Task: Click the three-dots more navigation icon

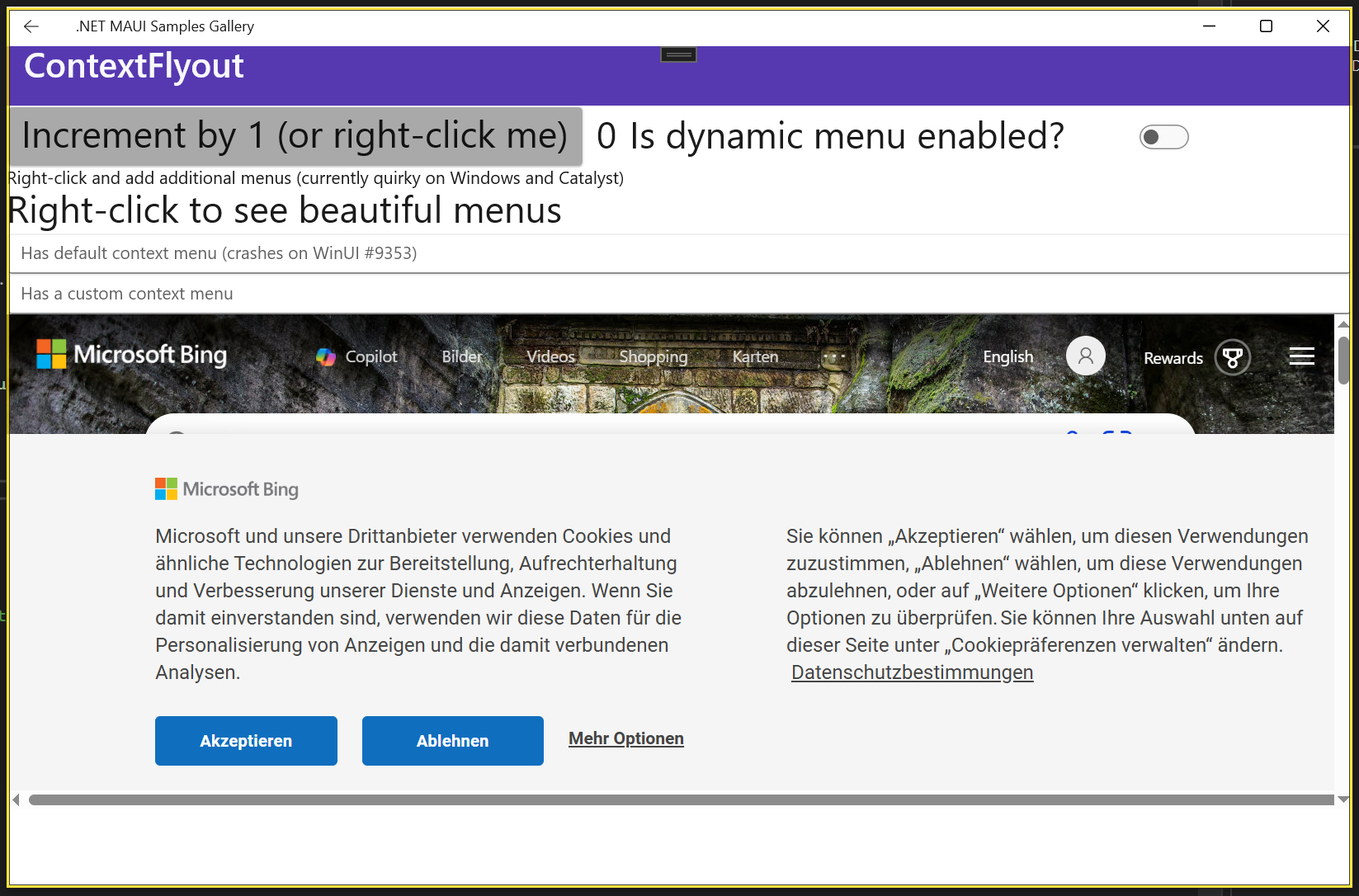Action: pyautogui.click(x=833, y=356)
